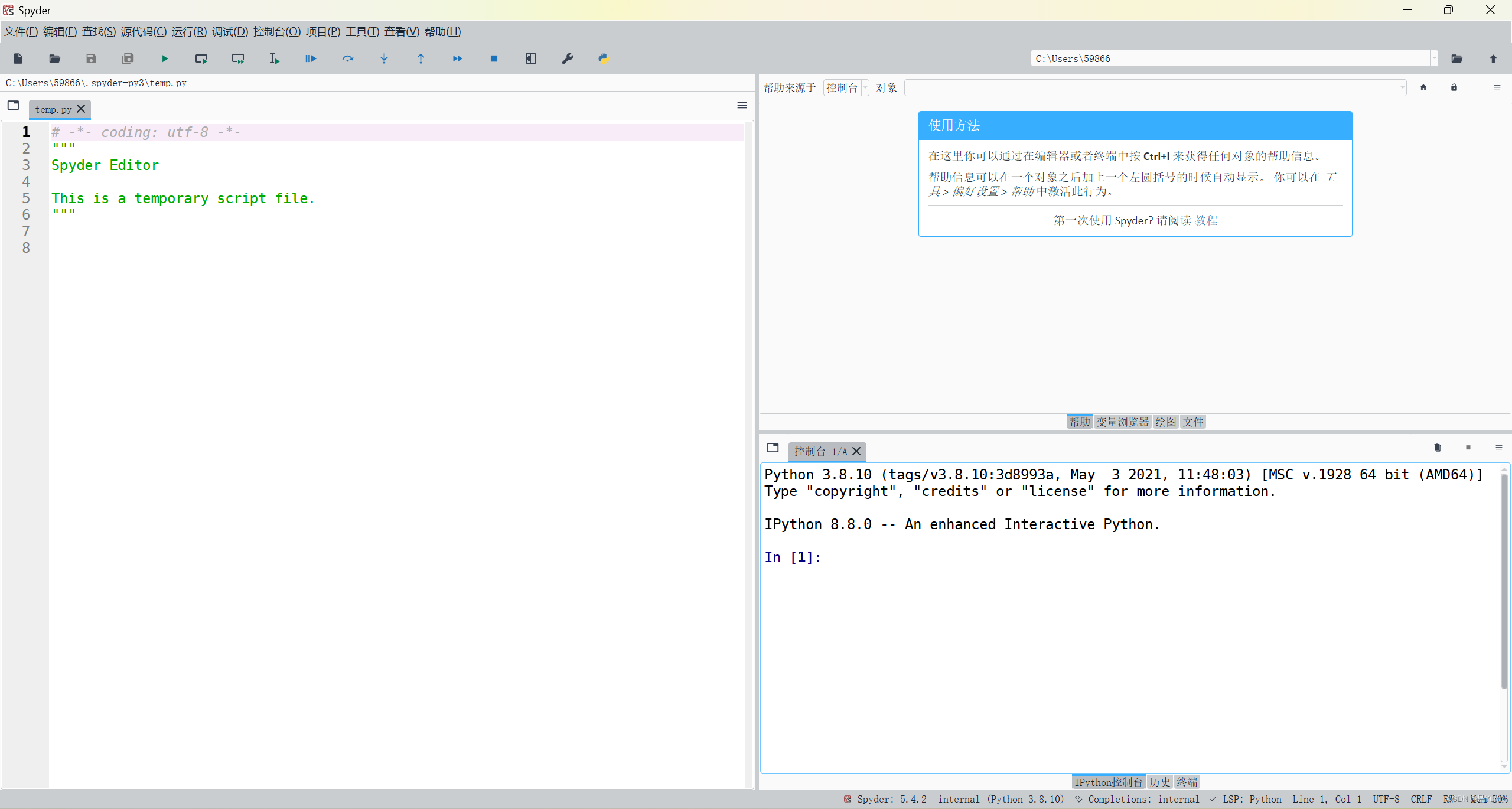
Task: Click the Step into function arrow icon
Action: coord(384,58)
